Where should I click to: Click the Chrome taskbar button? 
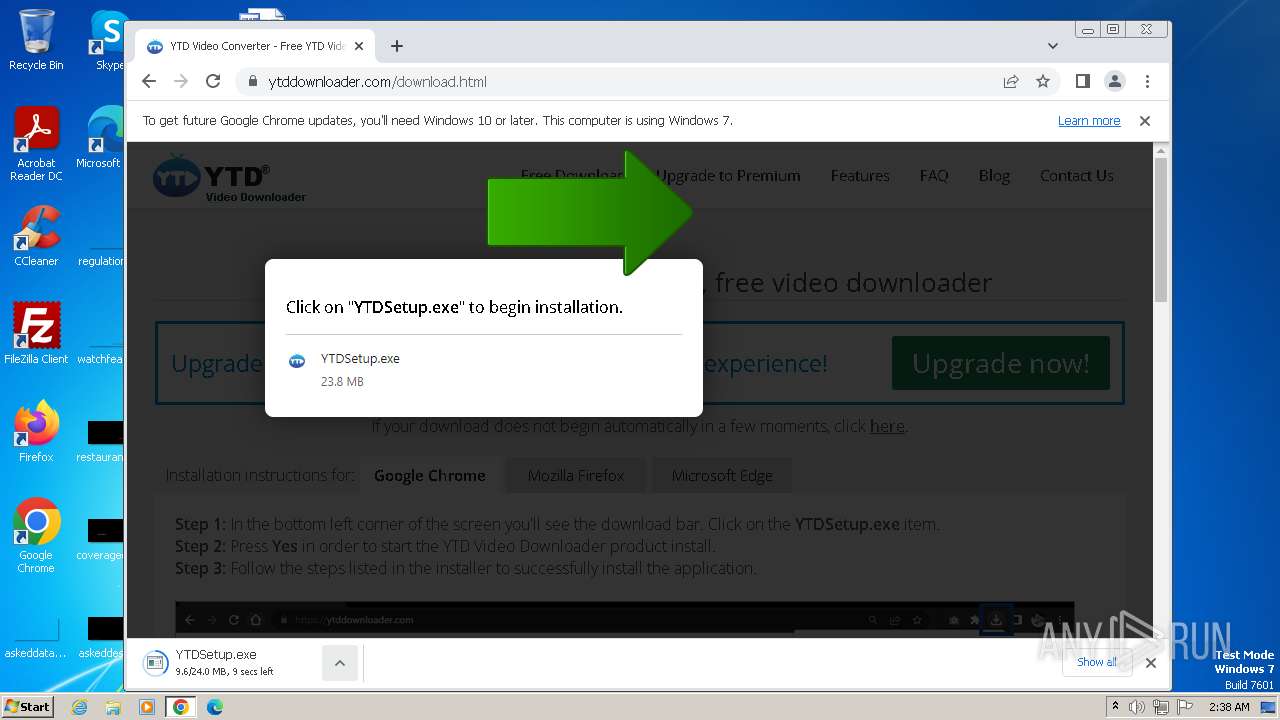181,707
